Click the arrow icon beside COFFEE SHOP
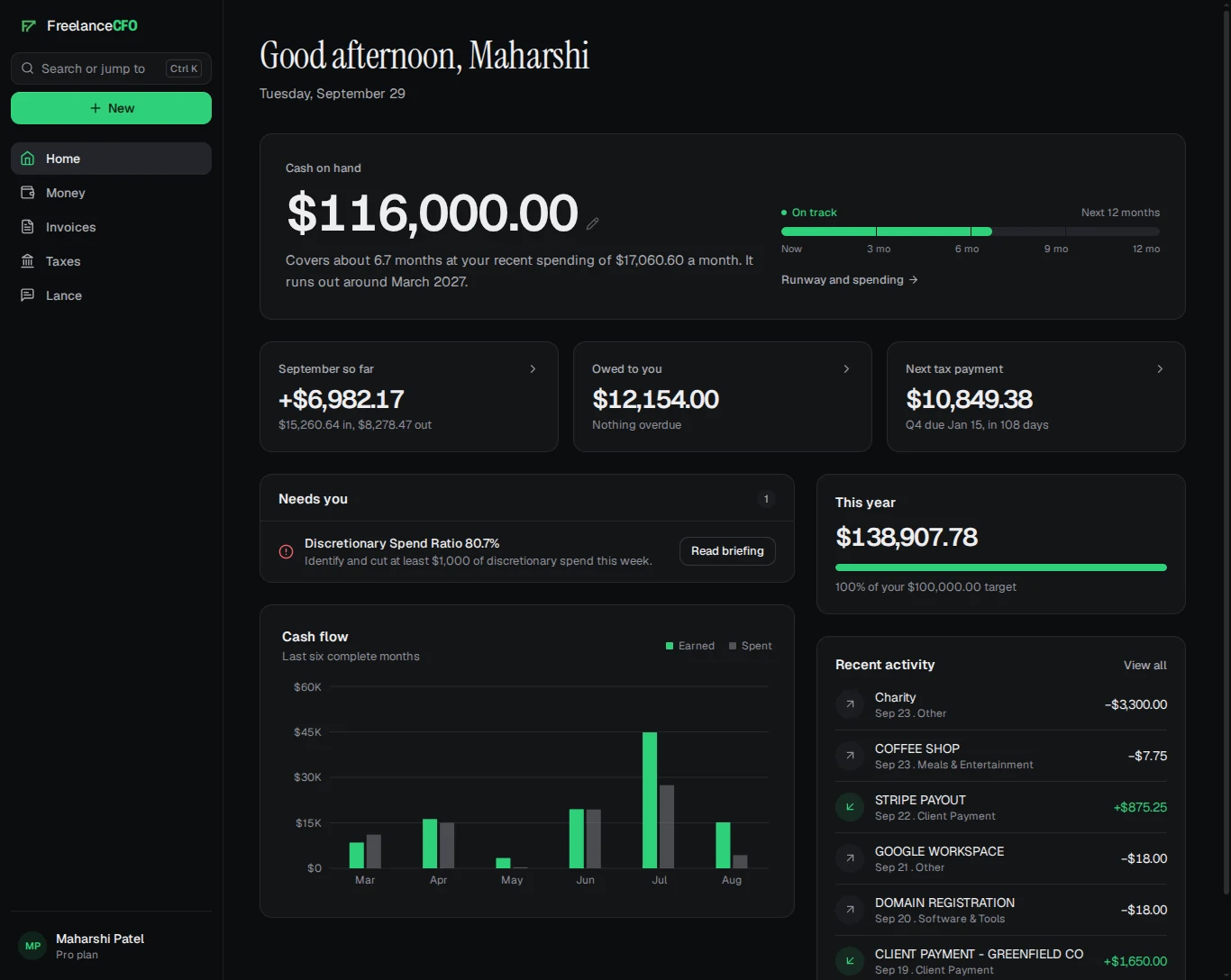1231x980 pixels. (x=850, y=756)
